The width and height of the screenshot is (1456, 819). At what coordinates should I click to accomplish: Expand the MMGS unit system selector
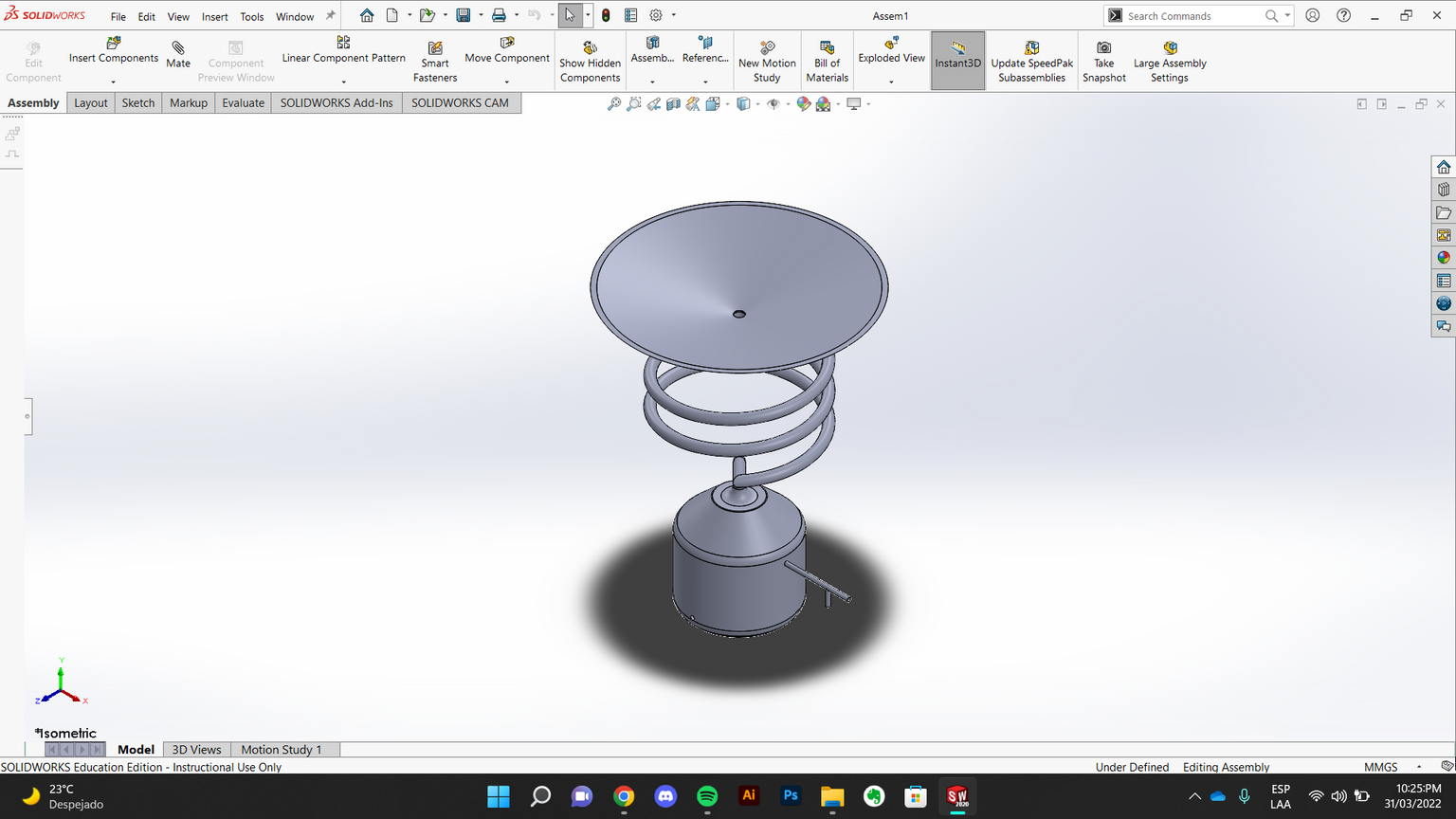1419,767
